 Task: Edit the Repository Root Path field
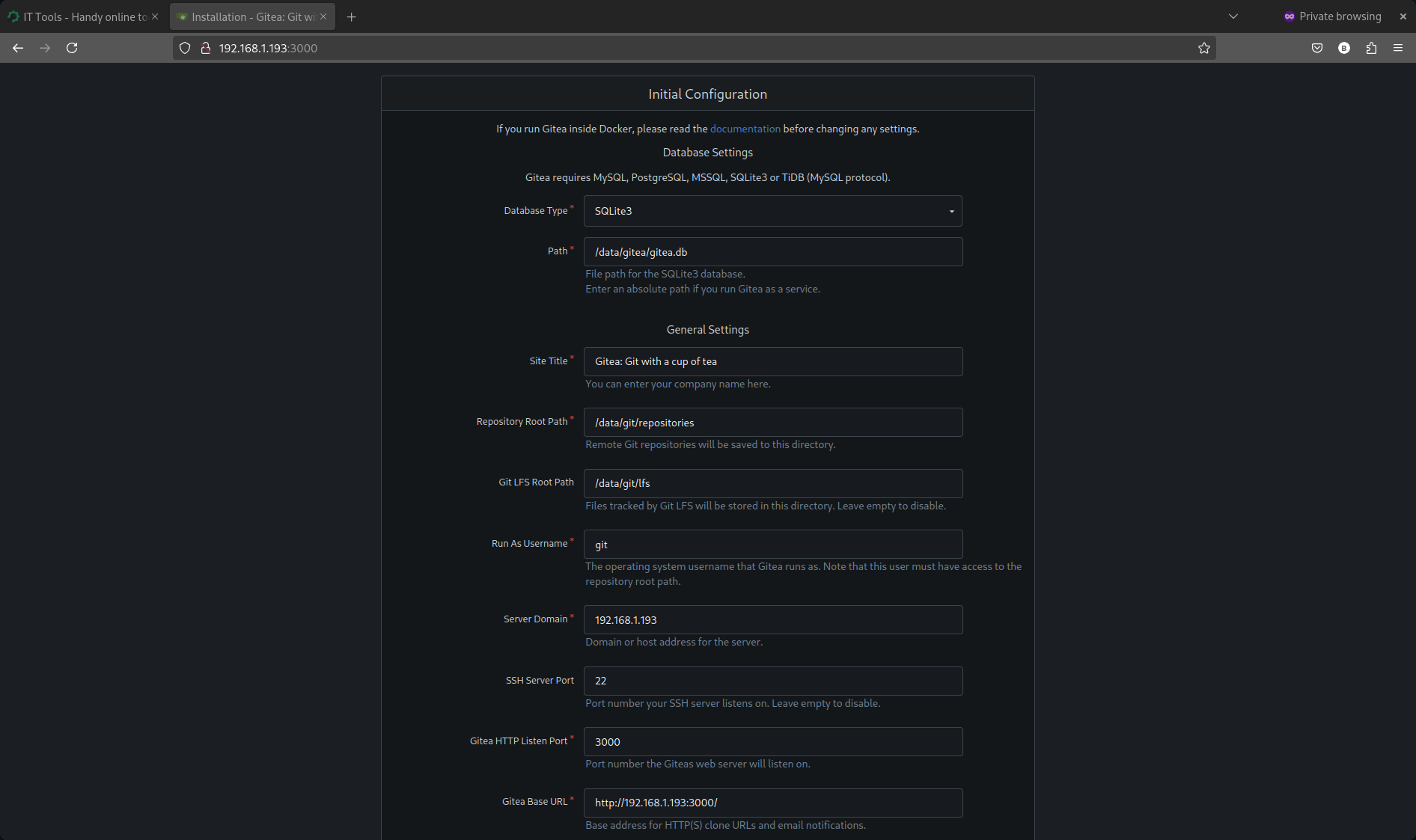[772, 423]
